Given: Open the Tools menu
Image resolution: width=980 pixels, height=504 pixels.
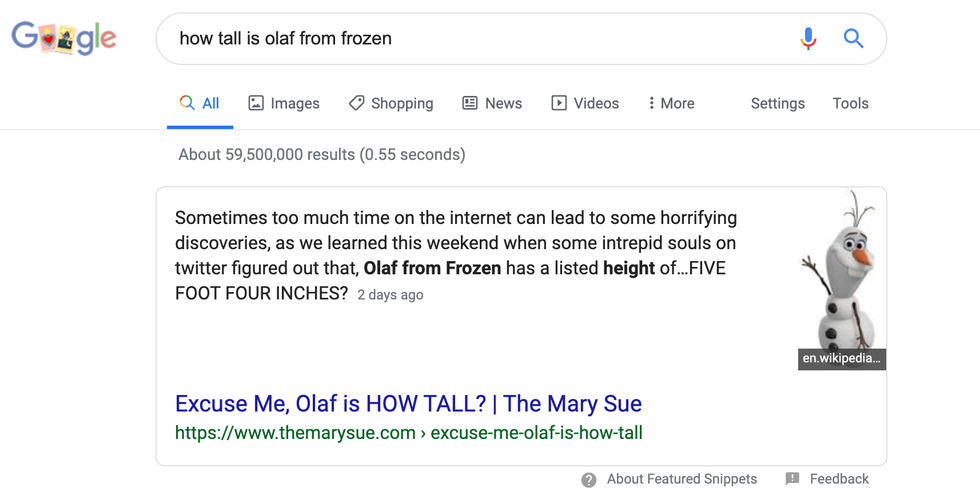Looking at the screenshot, I should (850, 103).
